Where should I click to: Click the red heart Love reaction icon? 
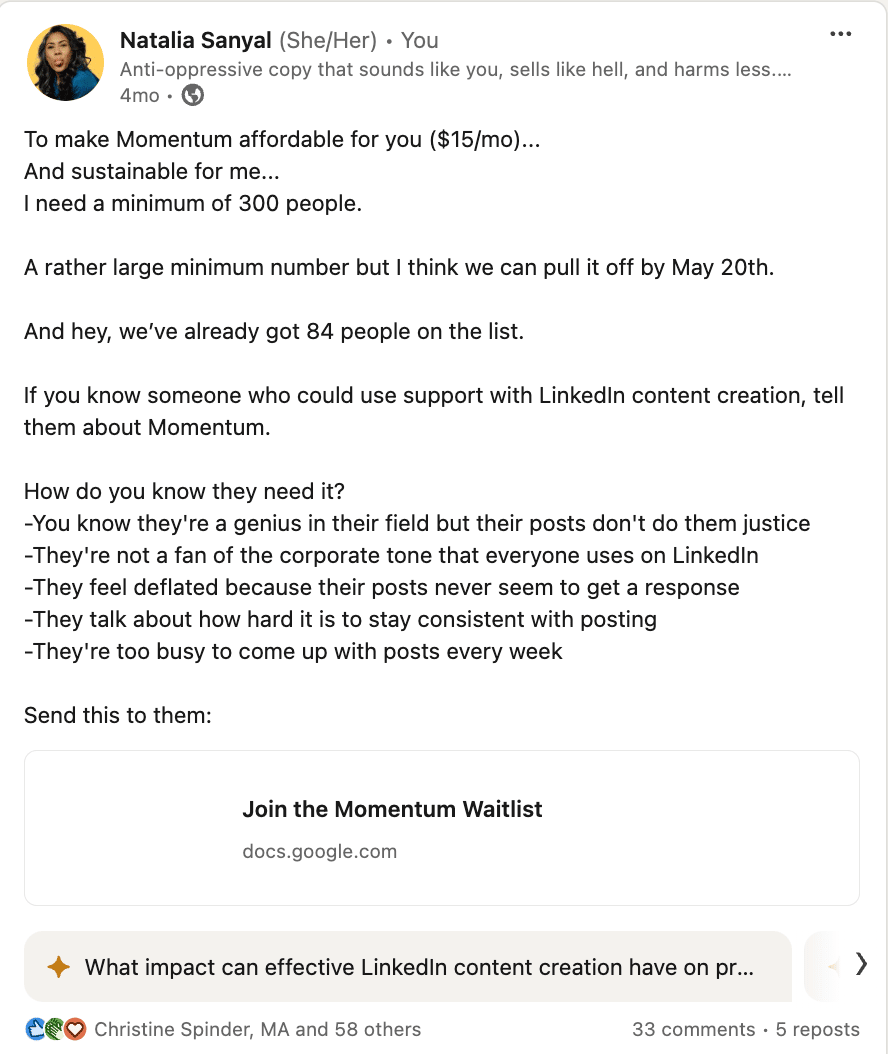[x=74, y=1029]
